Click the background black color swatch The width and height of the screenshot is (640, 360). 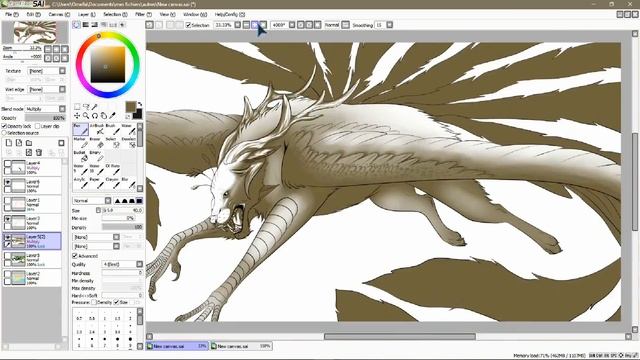[138, 114]
